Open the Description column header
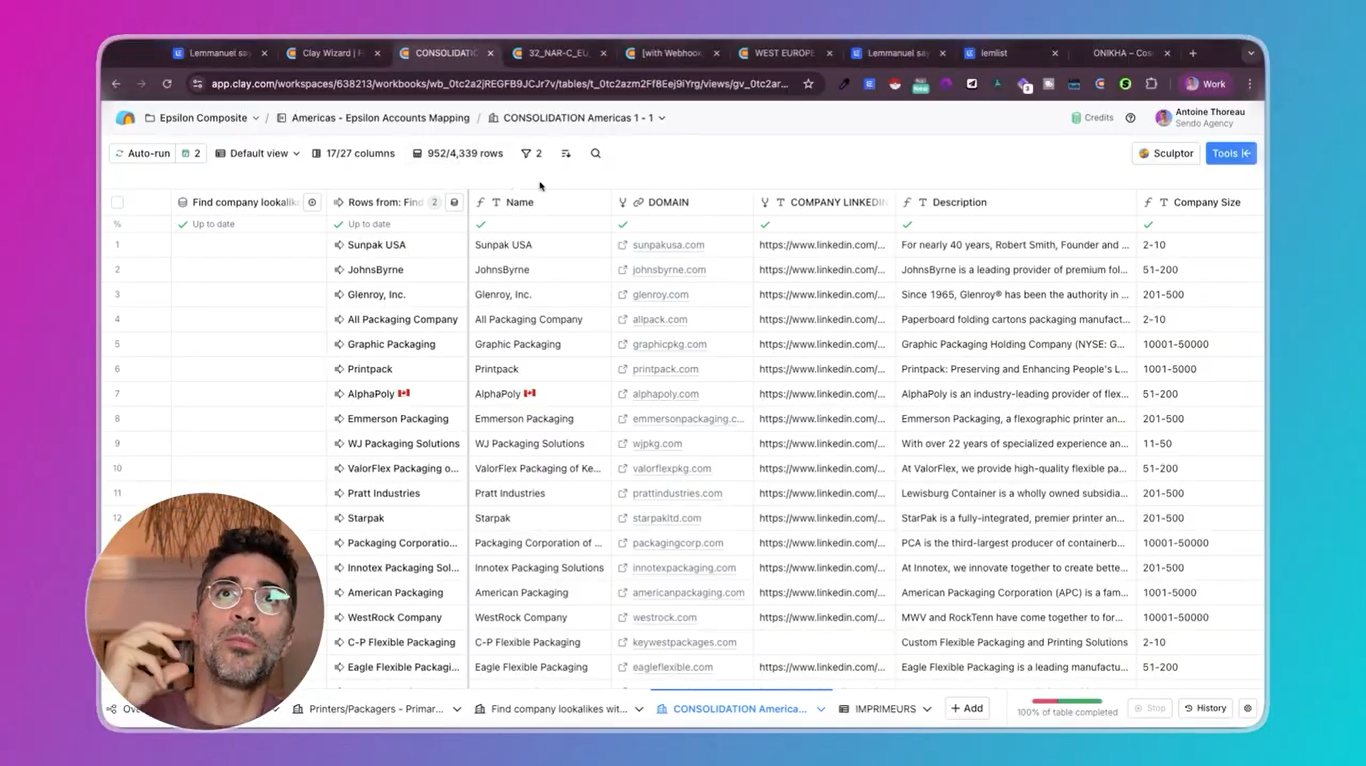The height and width of the screenshot is (766, 1366). pyautogui.click(x=1016, y=202)
